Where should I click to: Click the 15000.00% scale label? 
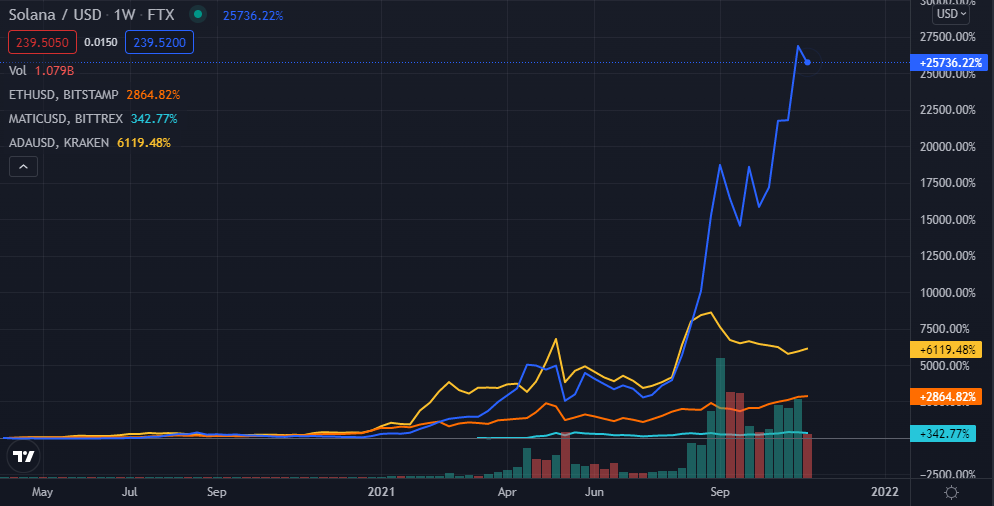pyautogui.click(x=948, y=219)
